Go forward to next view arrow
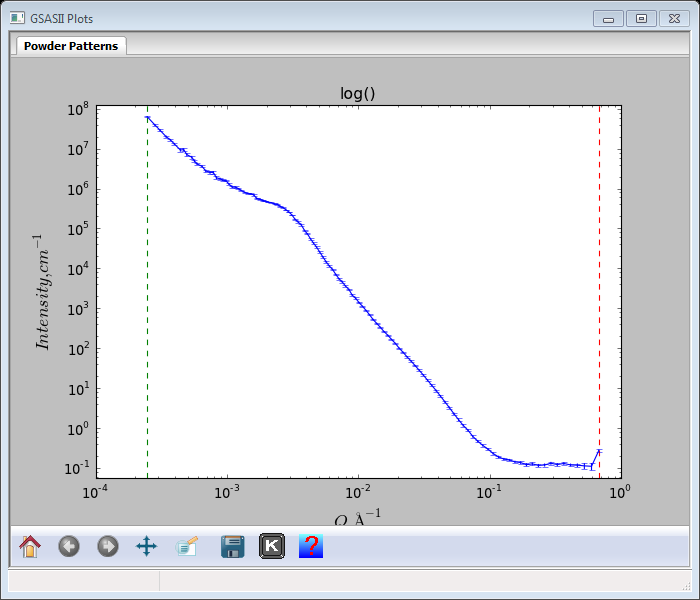 108,546
